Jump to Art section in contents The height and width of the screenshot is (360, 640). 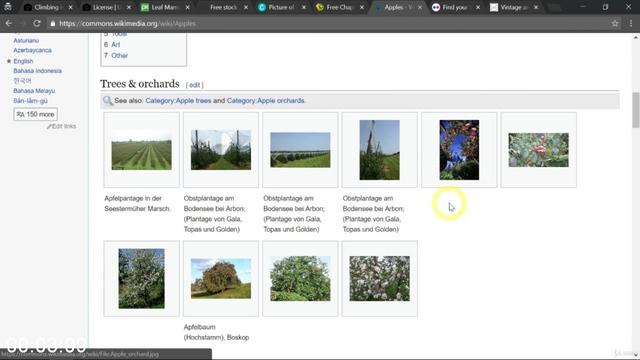pyautogui.click(x=116, y=44)
